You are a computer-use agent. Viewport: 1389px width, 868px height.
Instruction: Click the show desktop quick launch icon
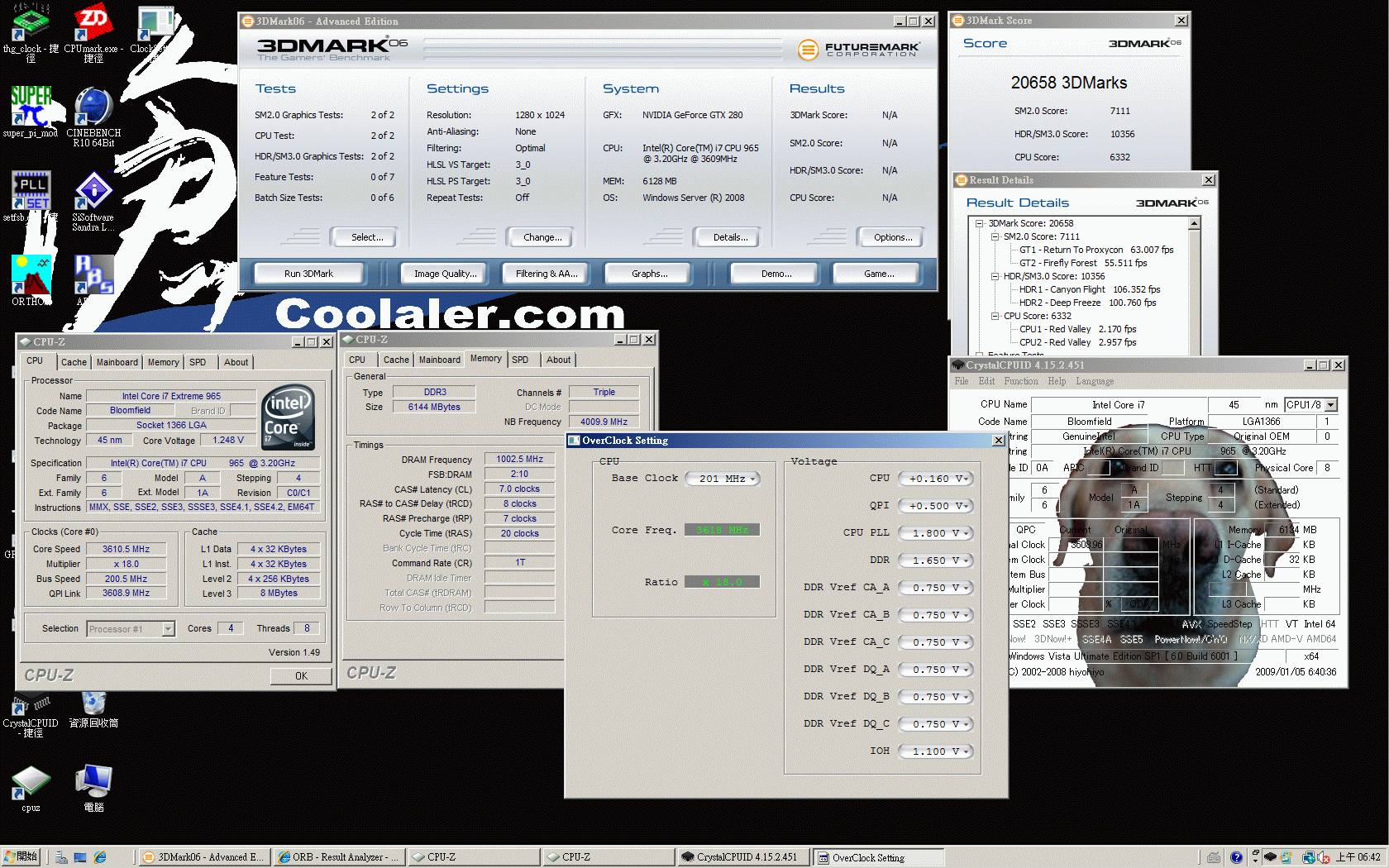tap(80, 857)
